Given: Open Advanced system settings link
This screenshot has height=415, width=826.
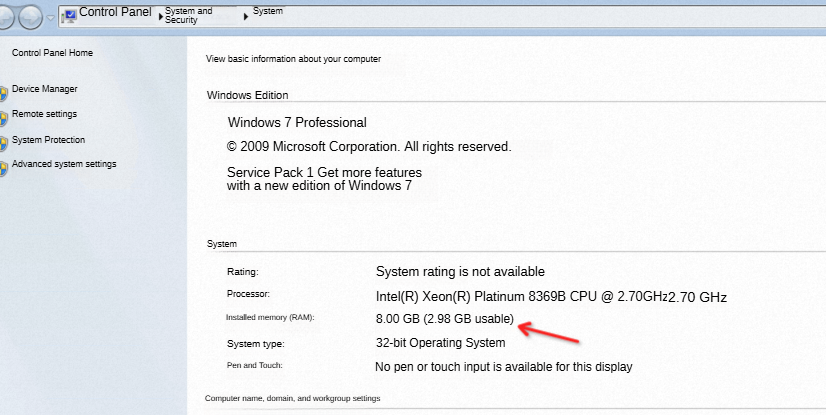Looking at the screenshot, I should tap(64, 164).
